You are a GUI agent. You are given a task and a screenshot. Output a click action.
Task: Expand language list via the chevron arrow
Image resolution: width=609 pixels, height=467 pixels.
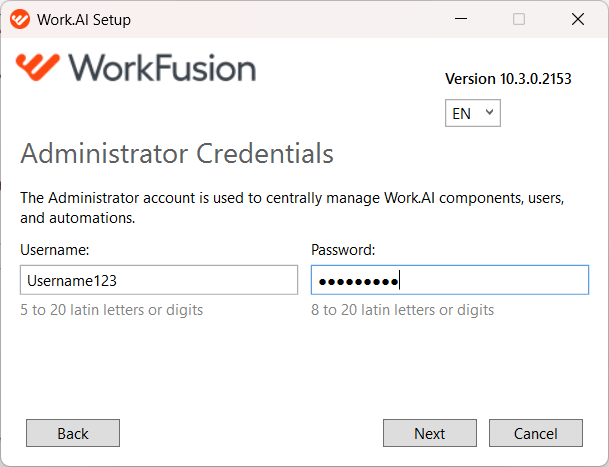(x=489, y=112)
